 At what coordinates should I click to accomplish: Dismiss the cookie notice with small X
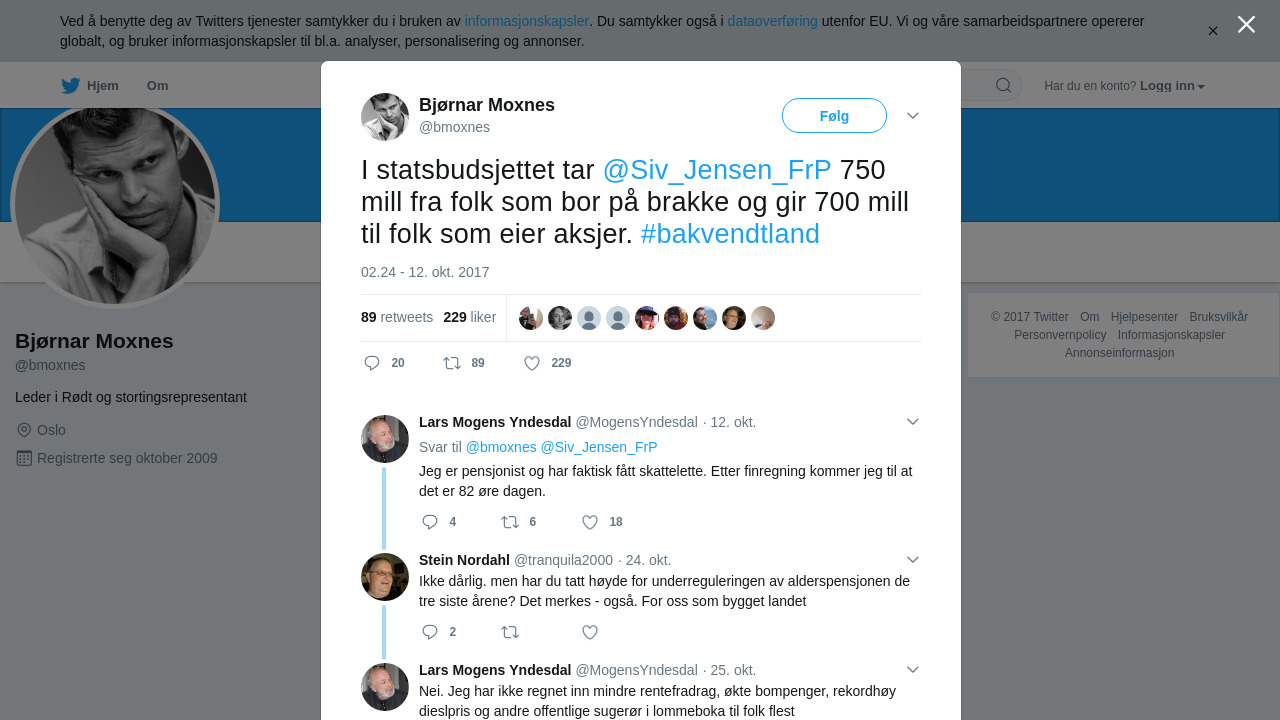[1213, 31]
